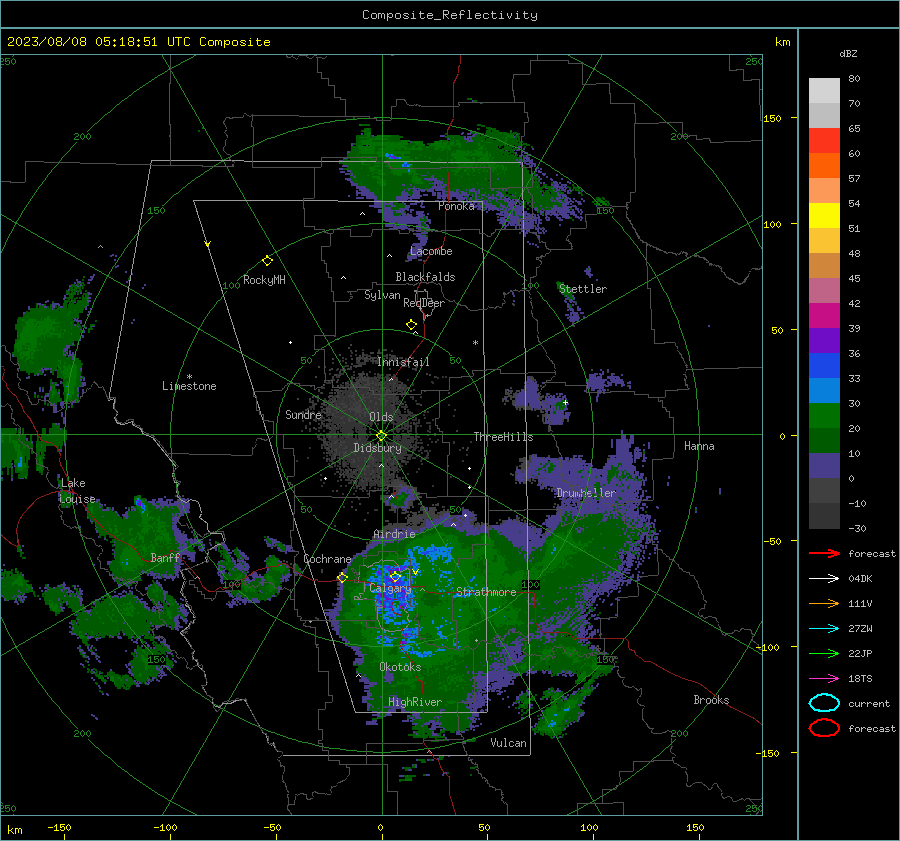Click the Limestone label
900x841 pixels.
pyautogui.click(x=189, y=386)
